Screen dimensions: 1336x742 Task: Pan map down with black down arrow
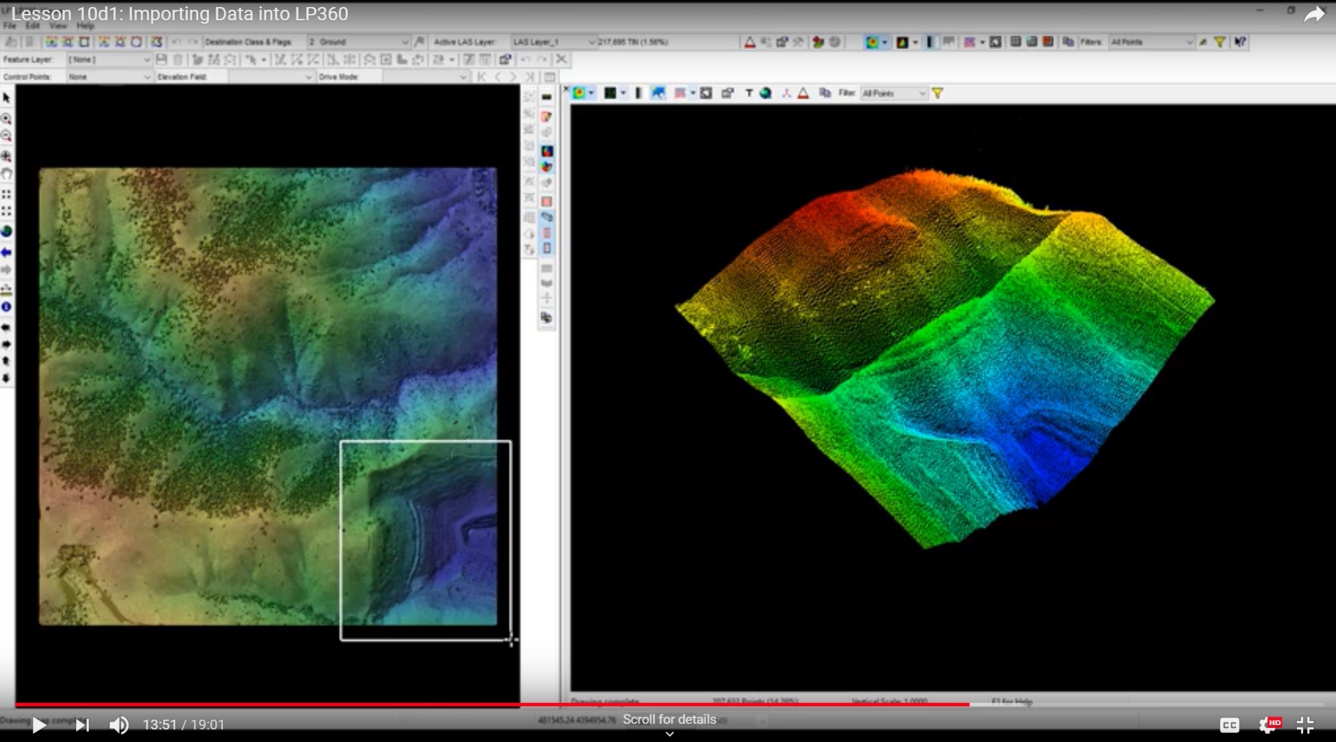pos(6,378)
